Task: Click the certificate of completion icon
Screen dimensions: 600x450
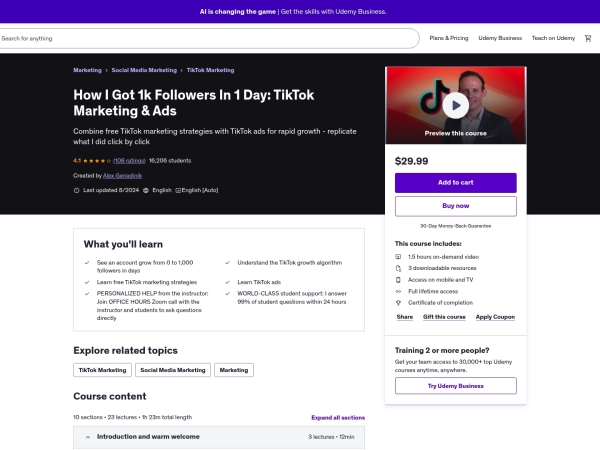Action: coord(398,303)
